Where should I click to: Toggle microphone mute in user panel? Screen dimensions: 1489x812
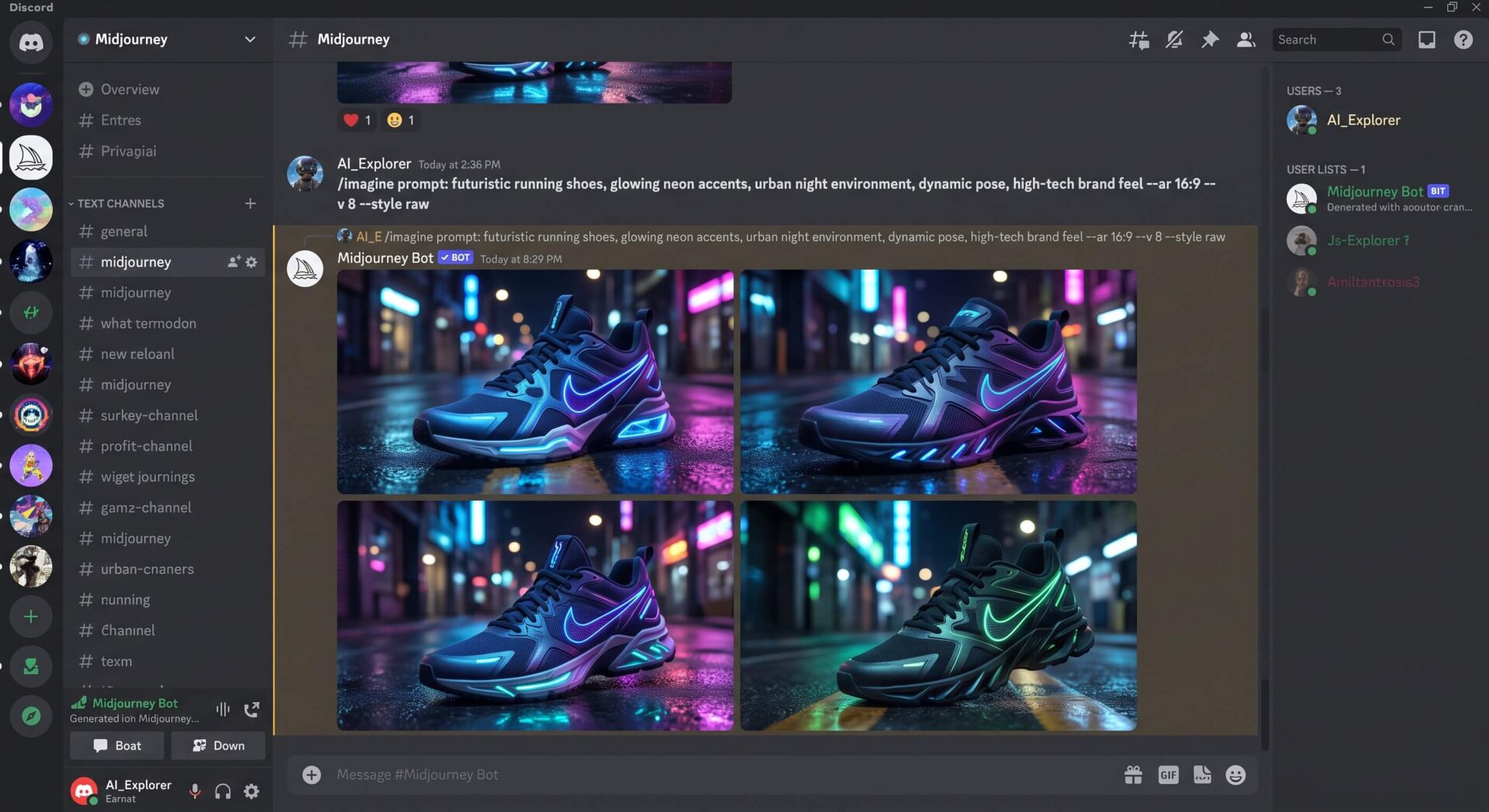point(195,791)
